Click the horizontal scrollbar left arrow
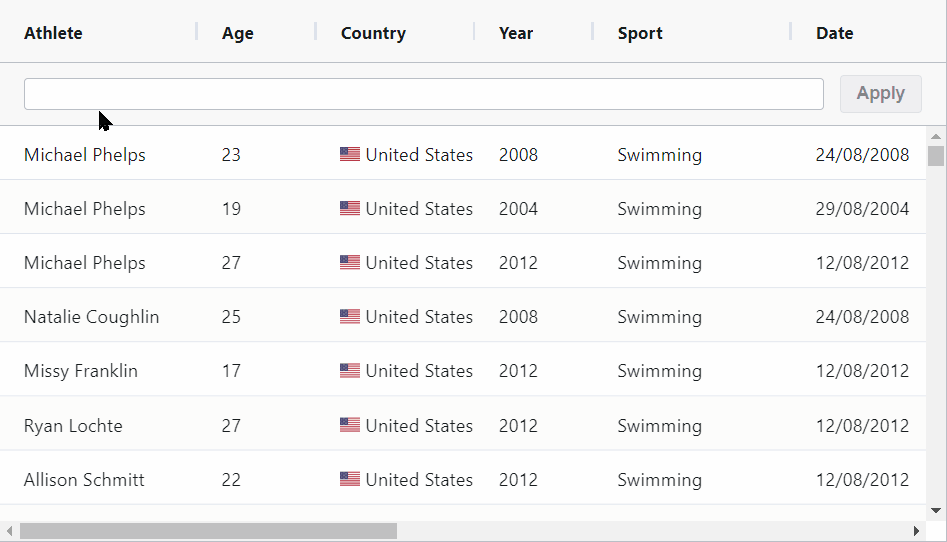This screenshot has height=542, width=947. (10, 531)
